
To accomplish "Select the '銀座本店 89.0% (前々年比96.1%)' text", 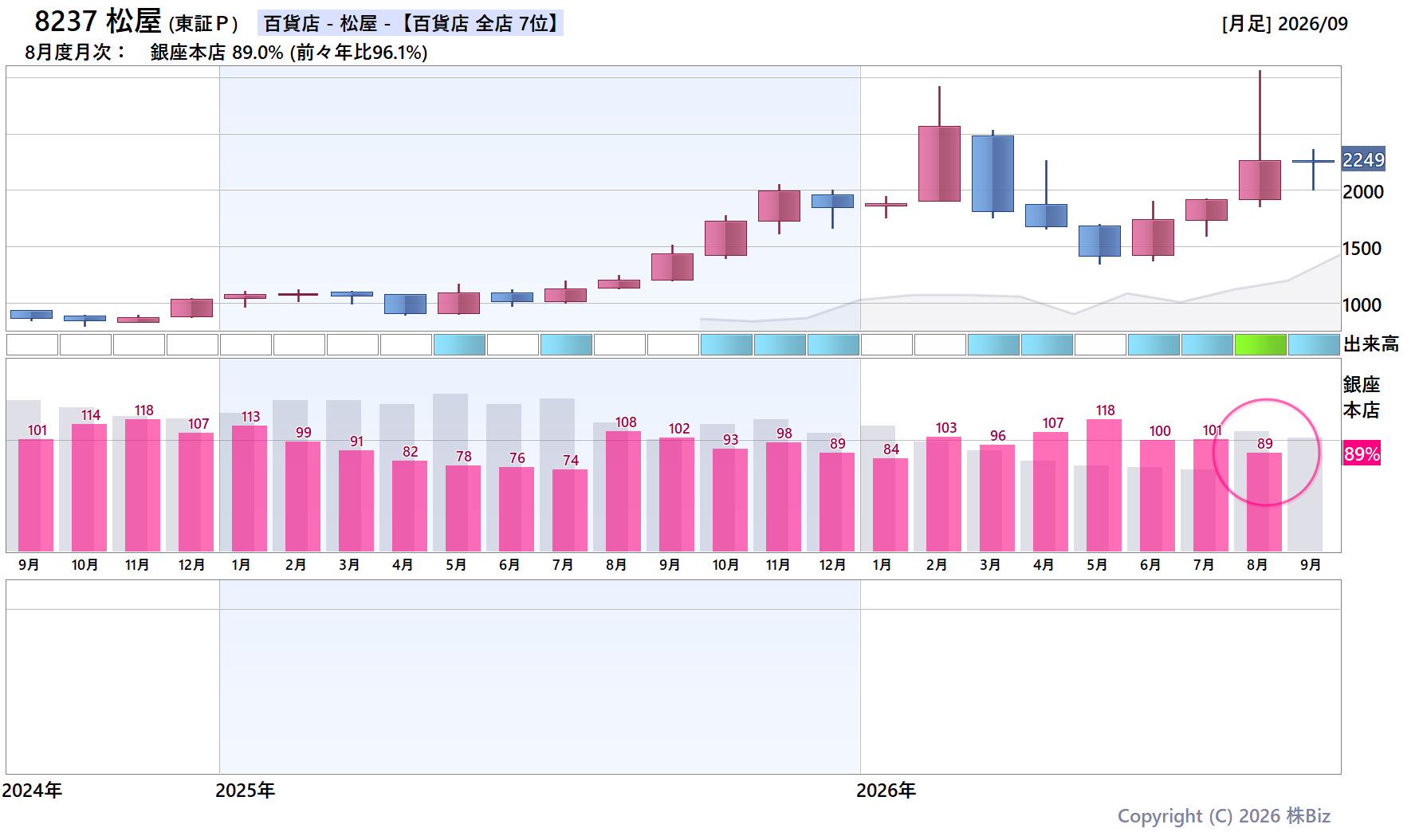I will pyautogui.click(x=289, y=53).
